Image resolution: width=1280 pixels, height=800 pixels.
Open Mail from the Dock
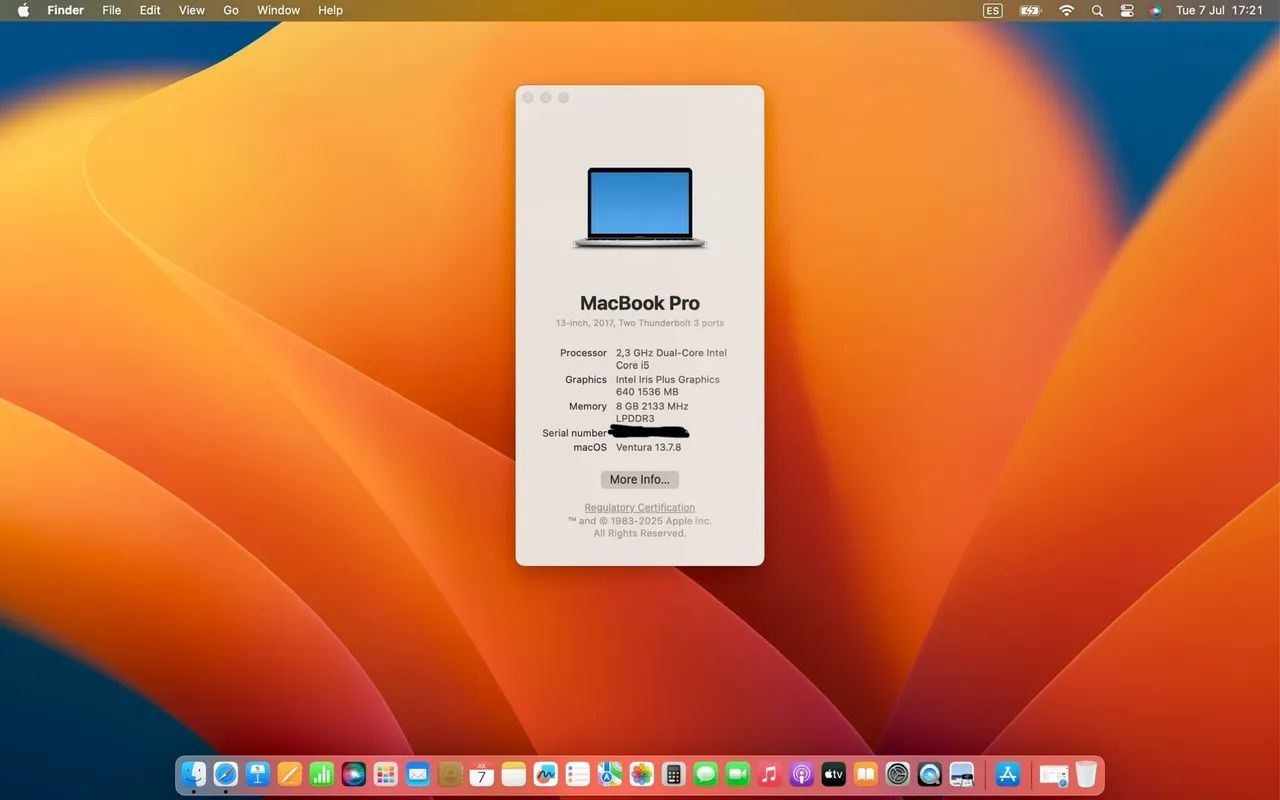coord(418,774)
